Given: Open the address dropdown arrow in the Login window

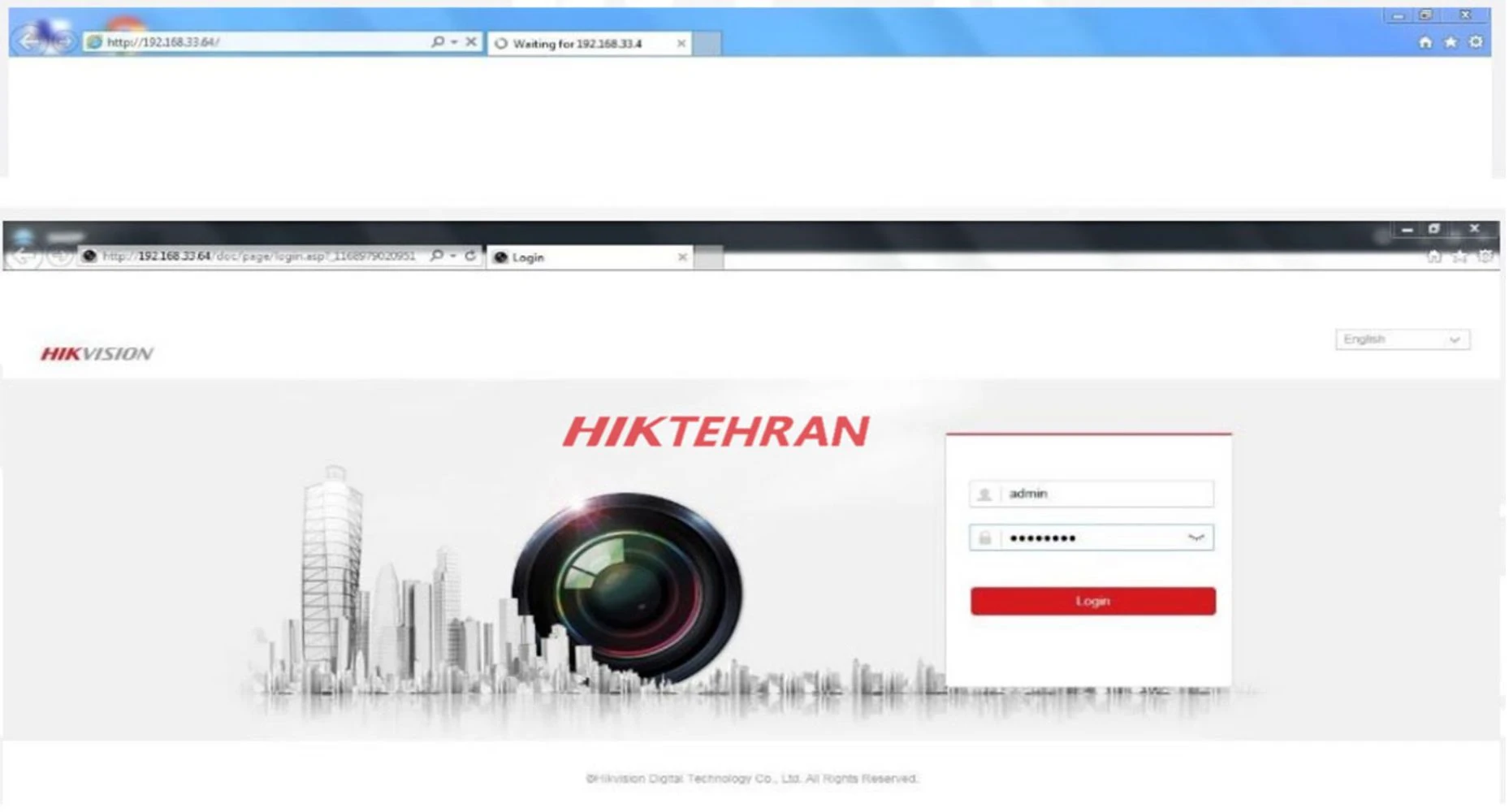Looking at the screenshot, I should 453,257.
